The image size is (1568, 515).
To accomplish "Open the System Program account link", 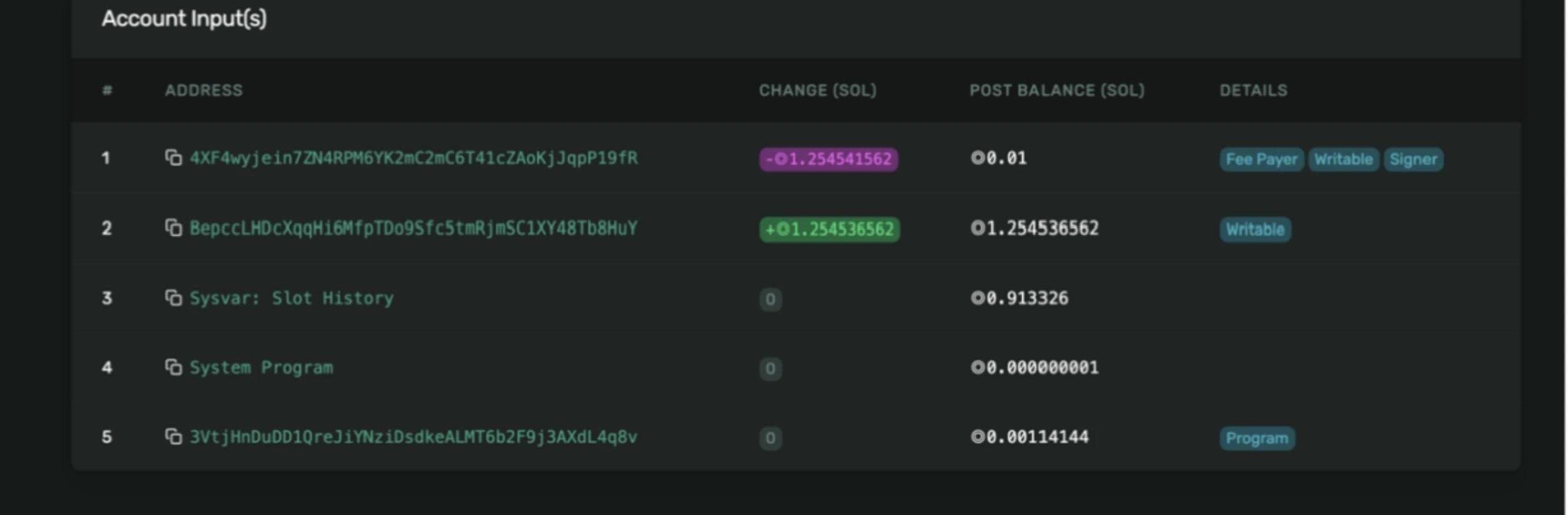I will (262, 367).
